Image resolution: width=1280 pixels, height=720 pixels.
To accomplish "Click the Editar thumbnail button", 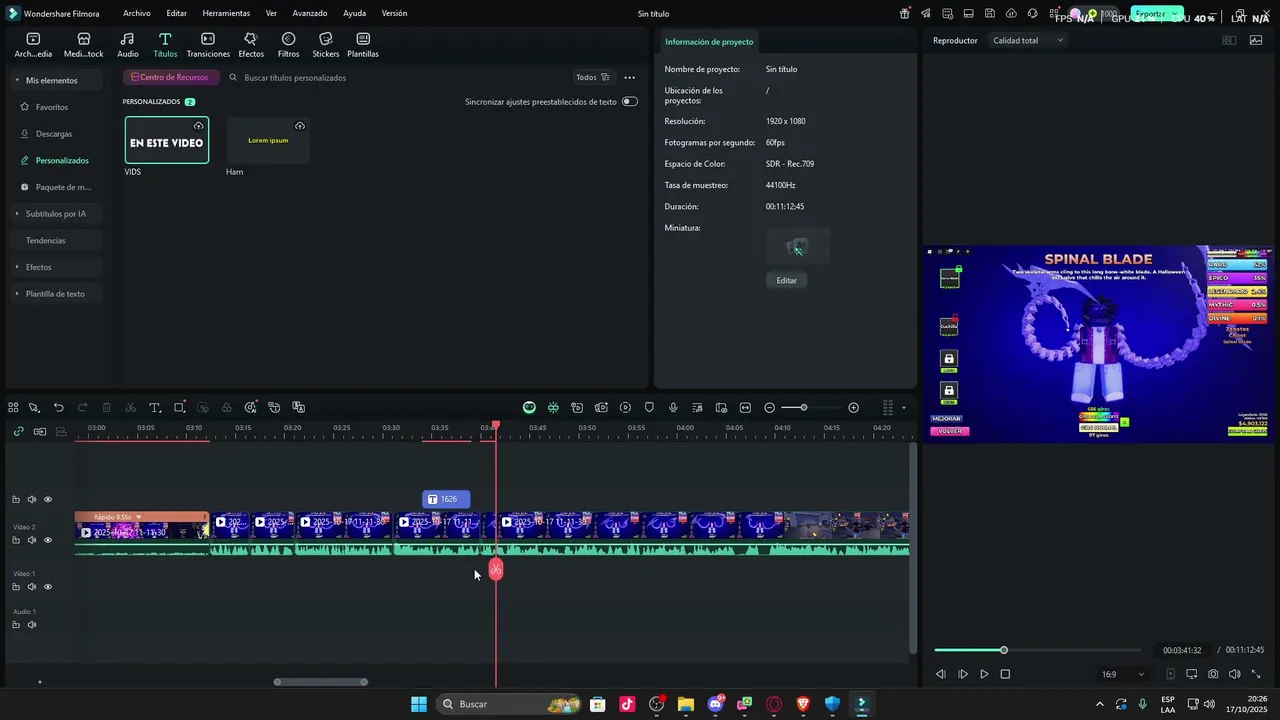I will 787,280.
